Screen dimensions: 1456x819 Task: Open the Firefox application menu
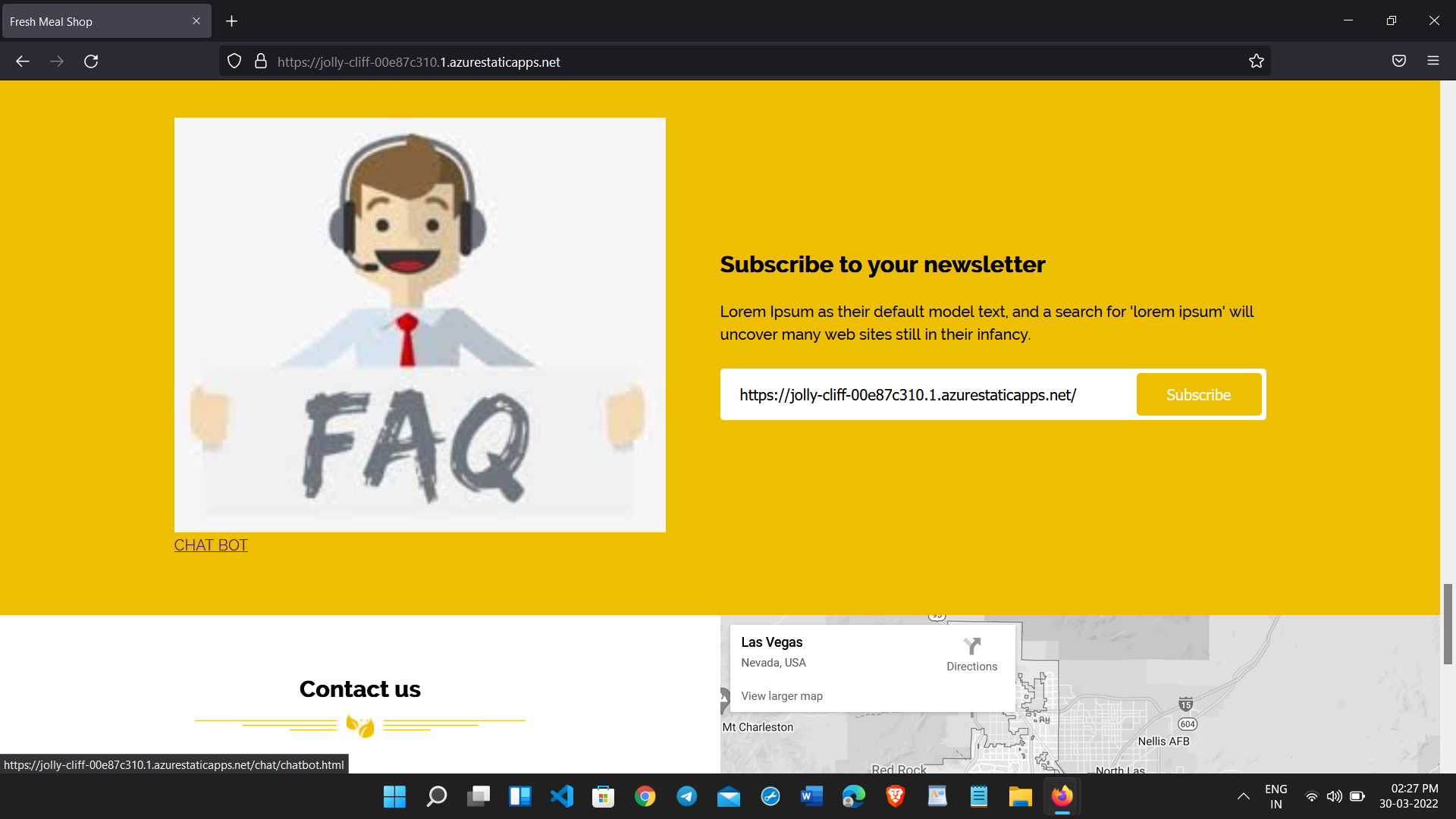coord(1433,61)
